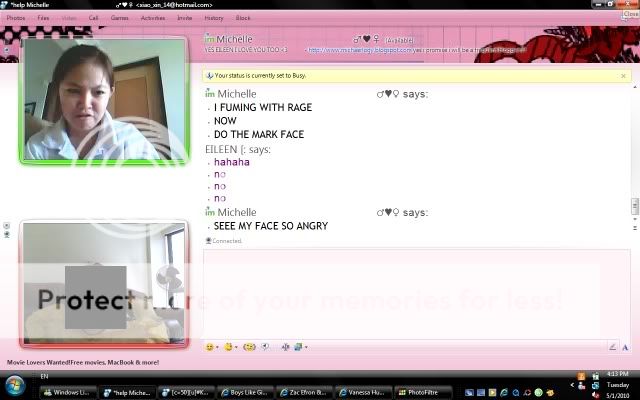Open the Photos menu
The width and height of the screenshot is (640, 400).
point(16,18)
